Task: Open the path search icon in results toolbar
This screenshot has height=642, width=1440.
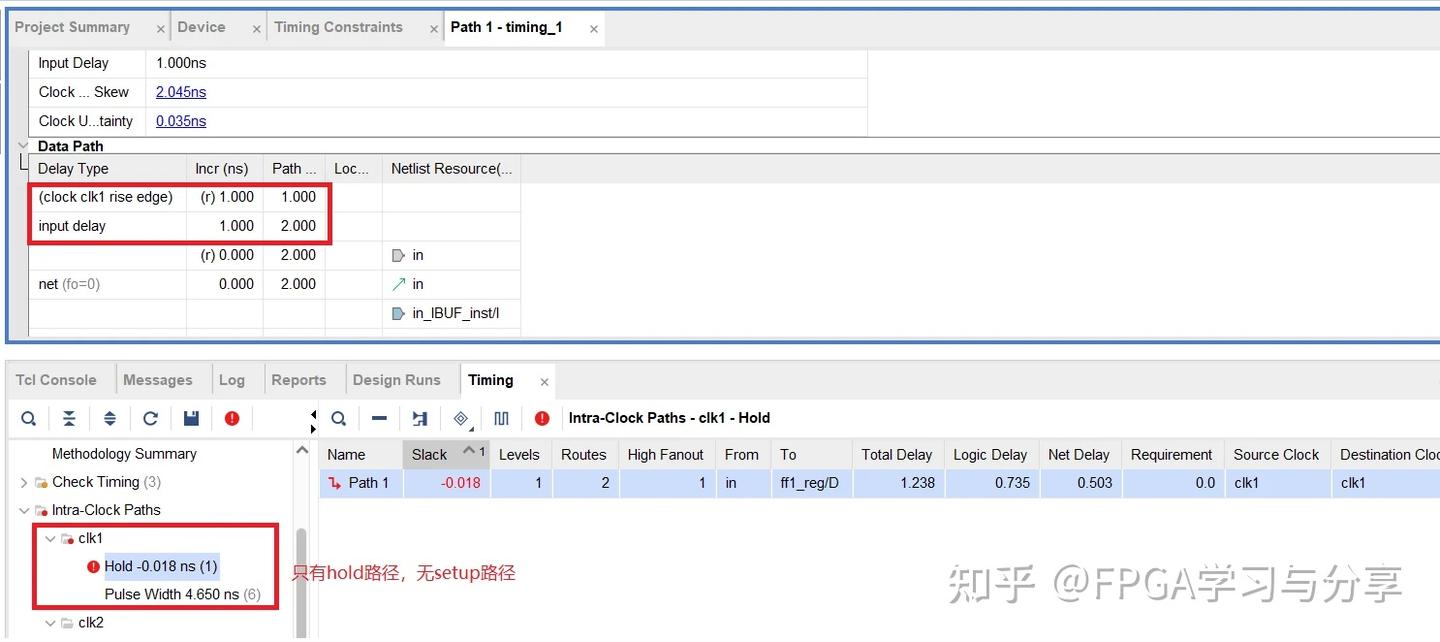Action: tap(339, 418)
